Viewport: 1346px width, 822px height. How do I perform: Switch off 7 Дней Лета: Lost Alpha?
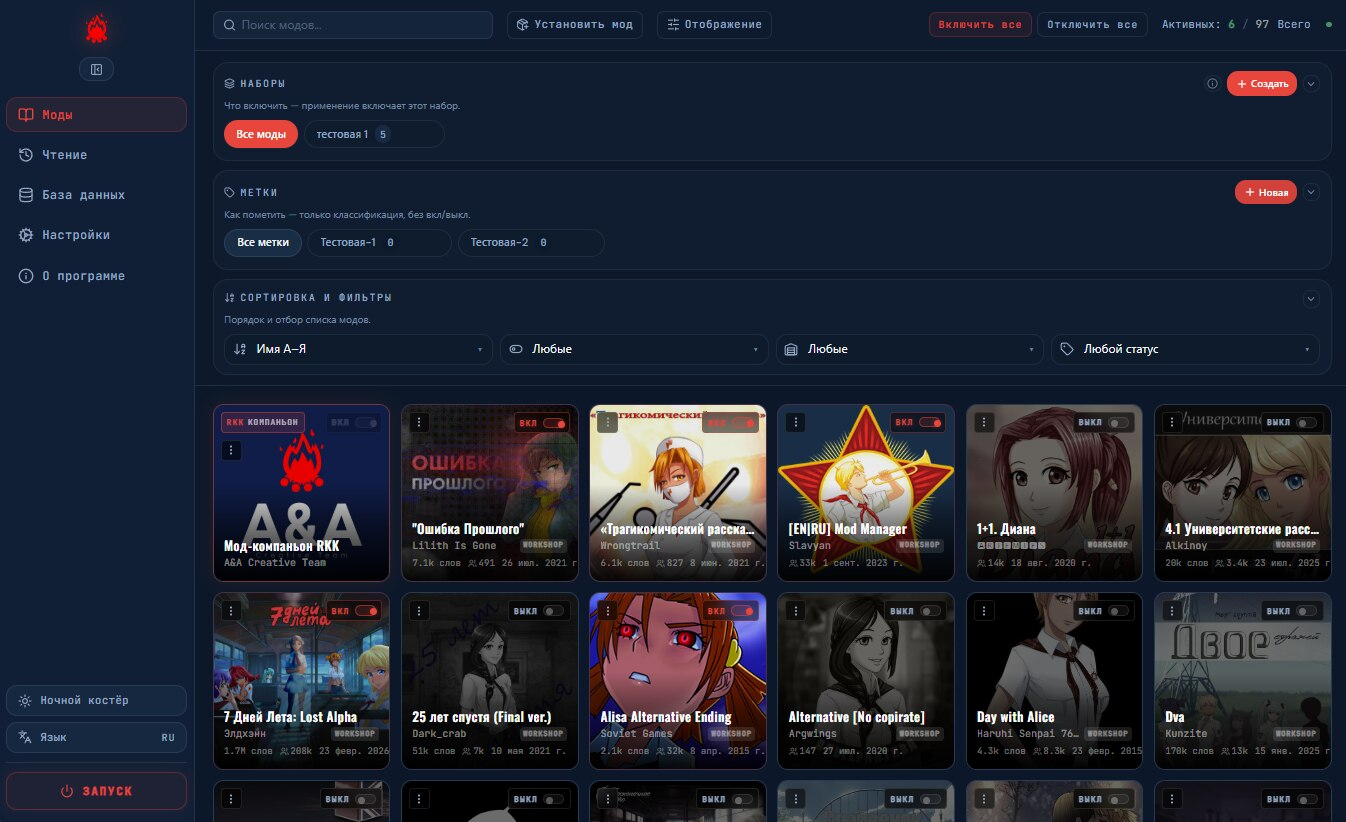[367, 611]
